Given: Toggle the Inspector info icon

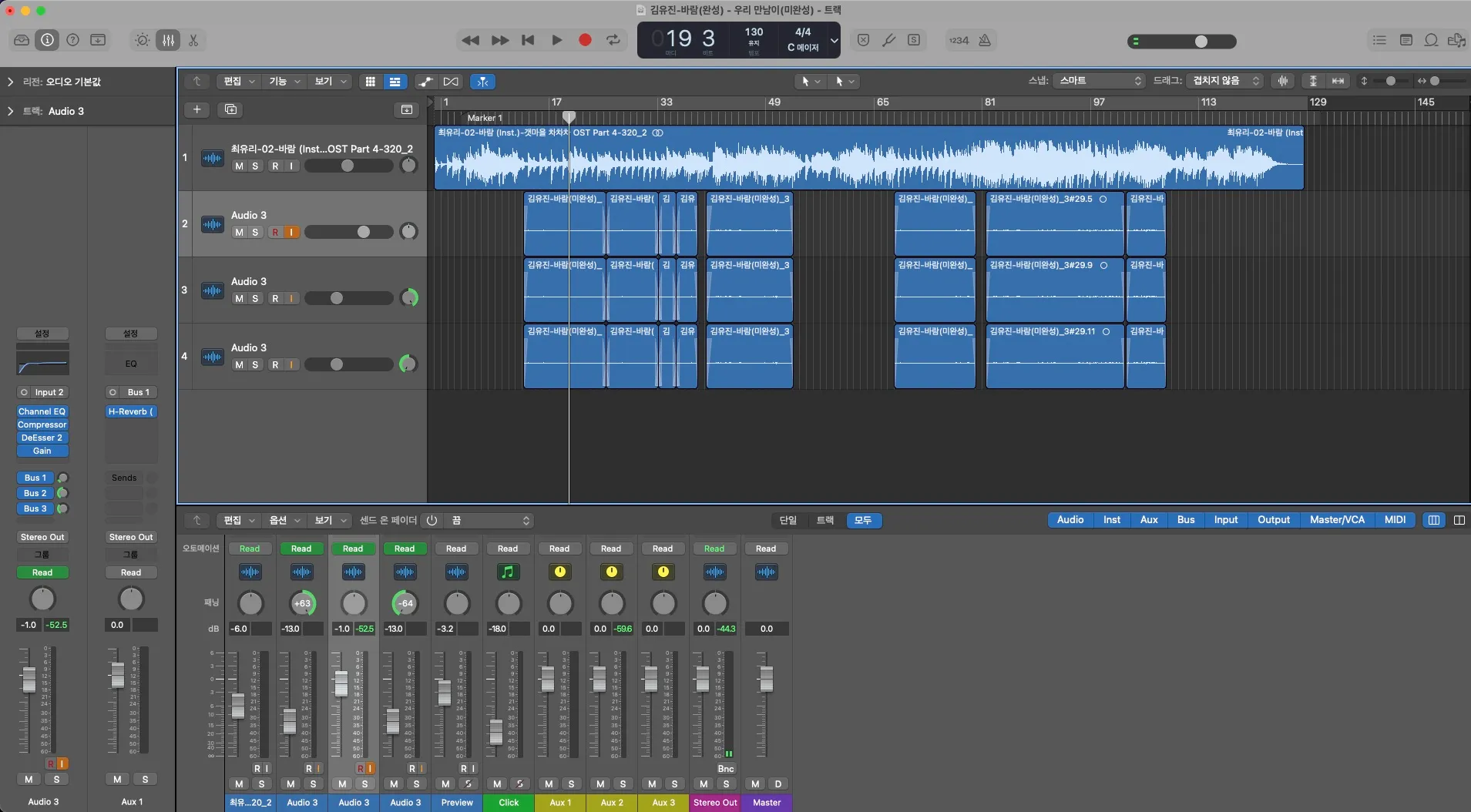Looking at the screenshot, I should [47, 40].
